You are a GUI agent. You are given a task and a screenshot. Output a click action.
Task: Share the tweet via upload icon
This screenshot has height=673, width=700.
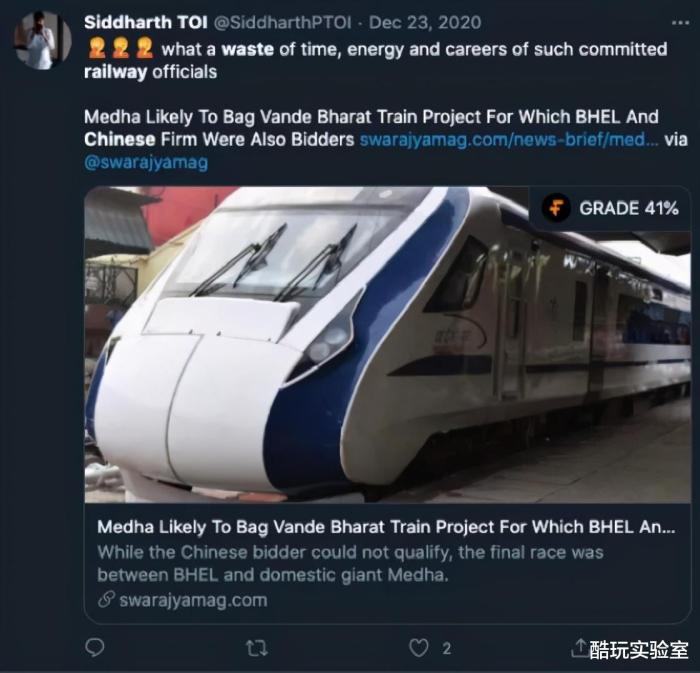pyautogui.click(x=579, y=648)
